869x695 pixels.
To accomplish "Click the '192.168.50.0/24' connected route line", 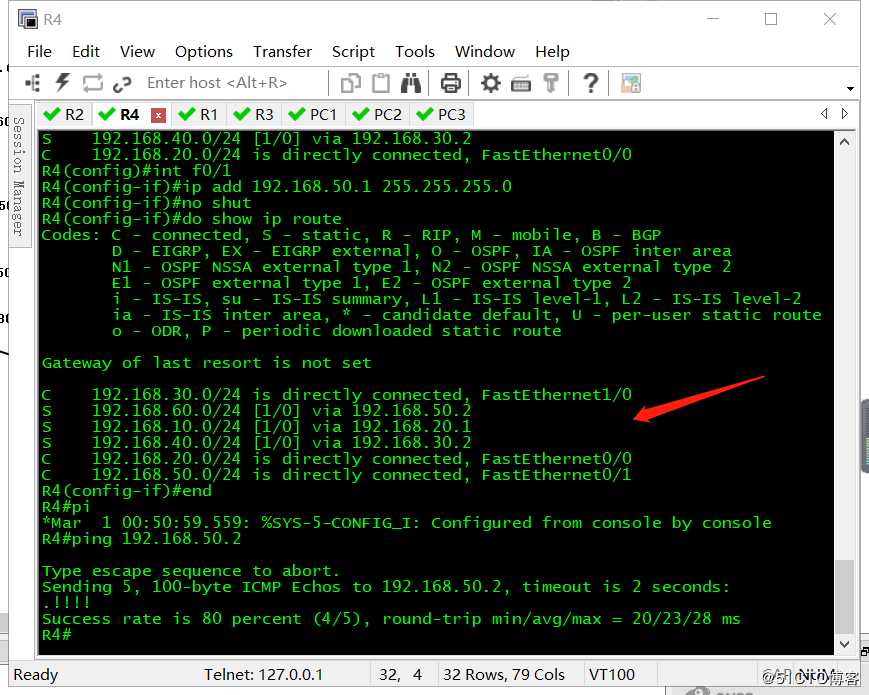I will coord(336,475).
